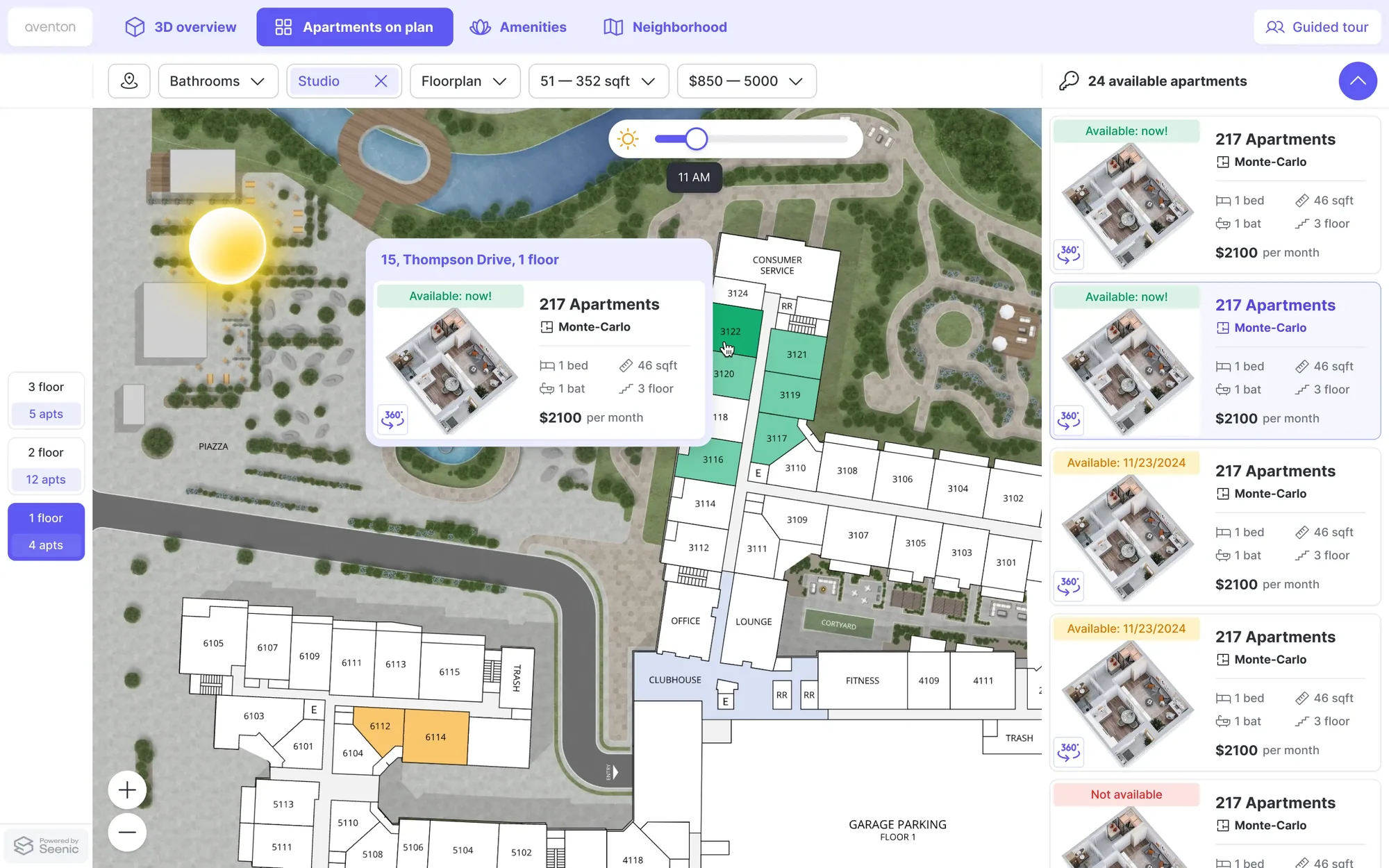Open 360 view in the popup card
Image resolution: width=1389 pixels, height=868 pixels.
(x=393, y=419)
